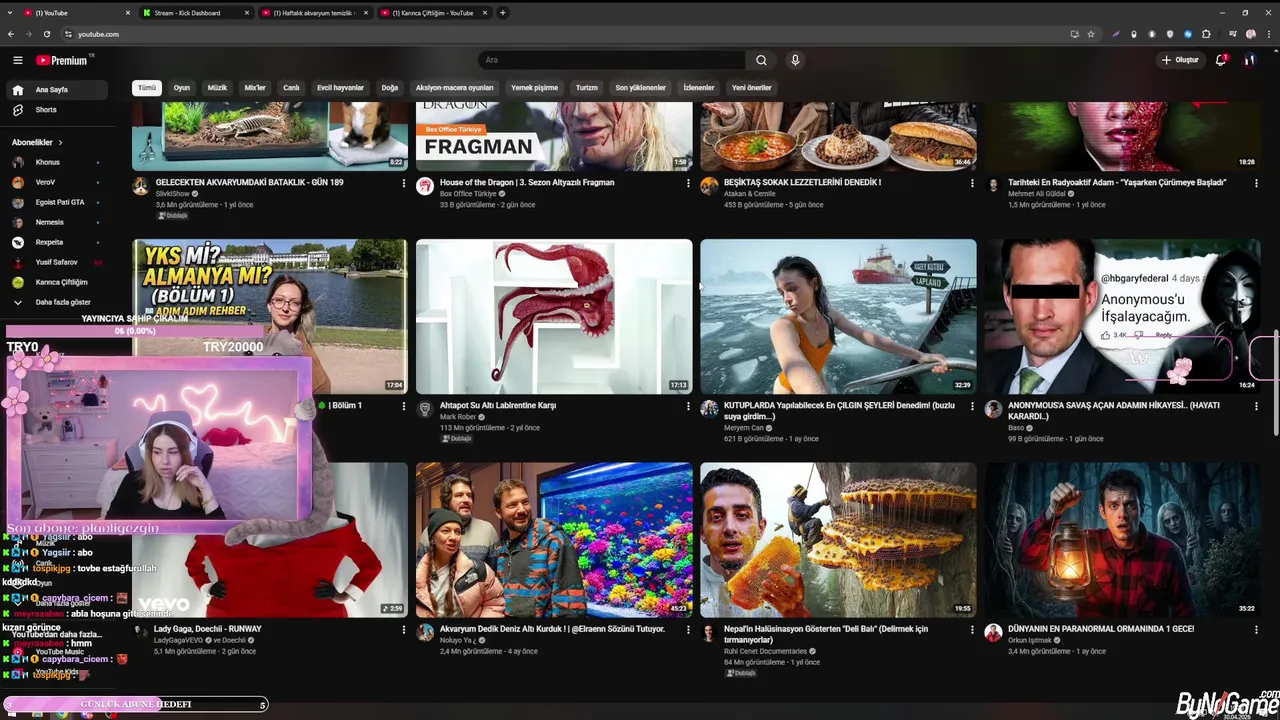Open the DÜNYANIN EN PARANORMAL ORMANINDA thumbnail
1280x720 pixels.
click(1122, 540)
